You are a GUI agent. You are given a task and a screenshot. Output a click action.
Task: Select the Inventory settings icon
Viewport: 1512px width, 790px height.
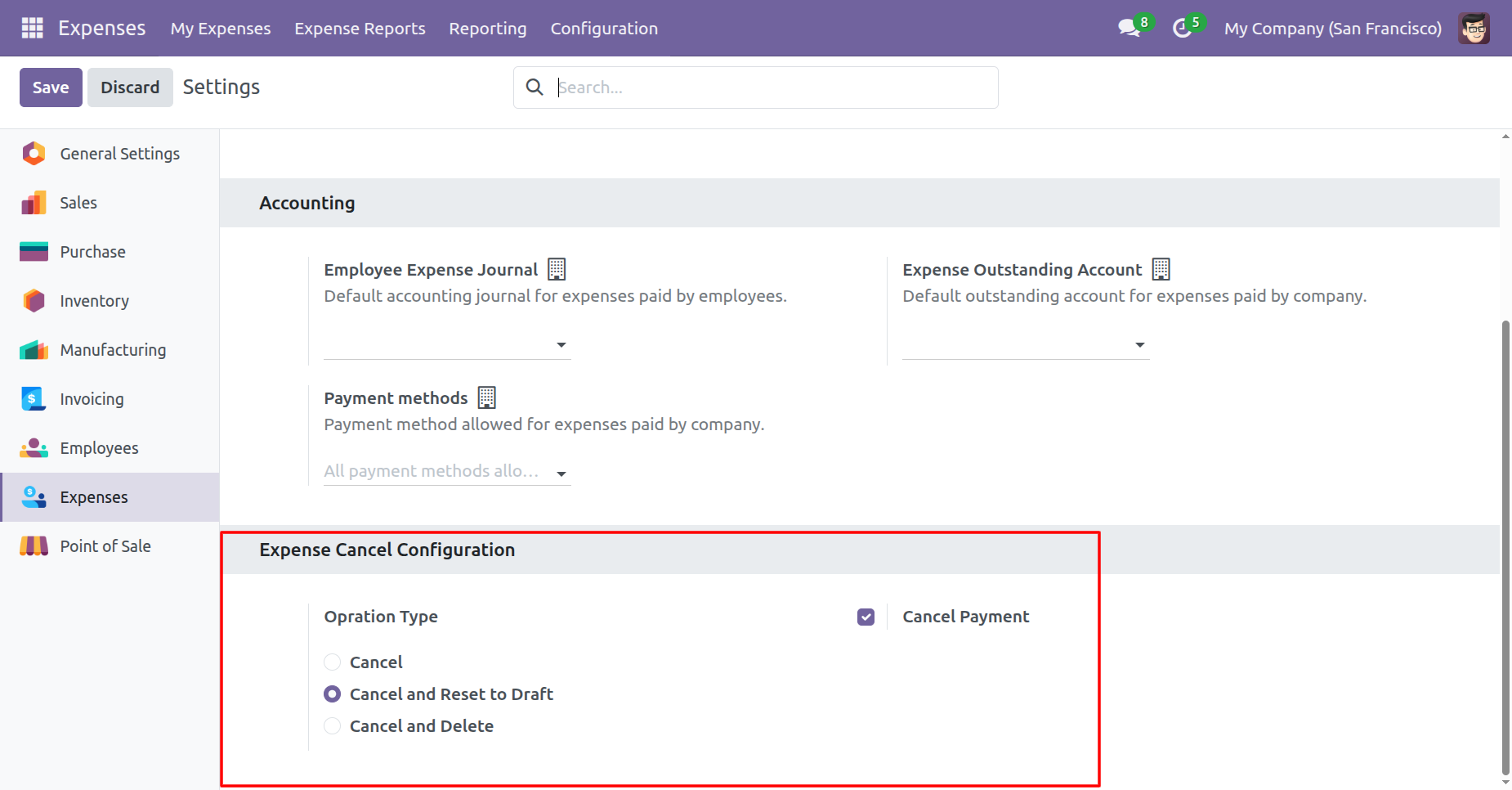coord(34,301)
